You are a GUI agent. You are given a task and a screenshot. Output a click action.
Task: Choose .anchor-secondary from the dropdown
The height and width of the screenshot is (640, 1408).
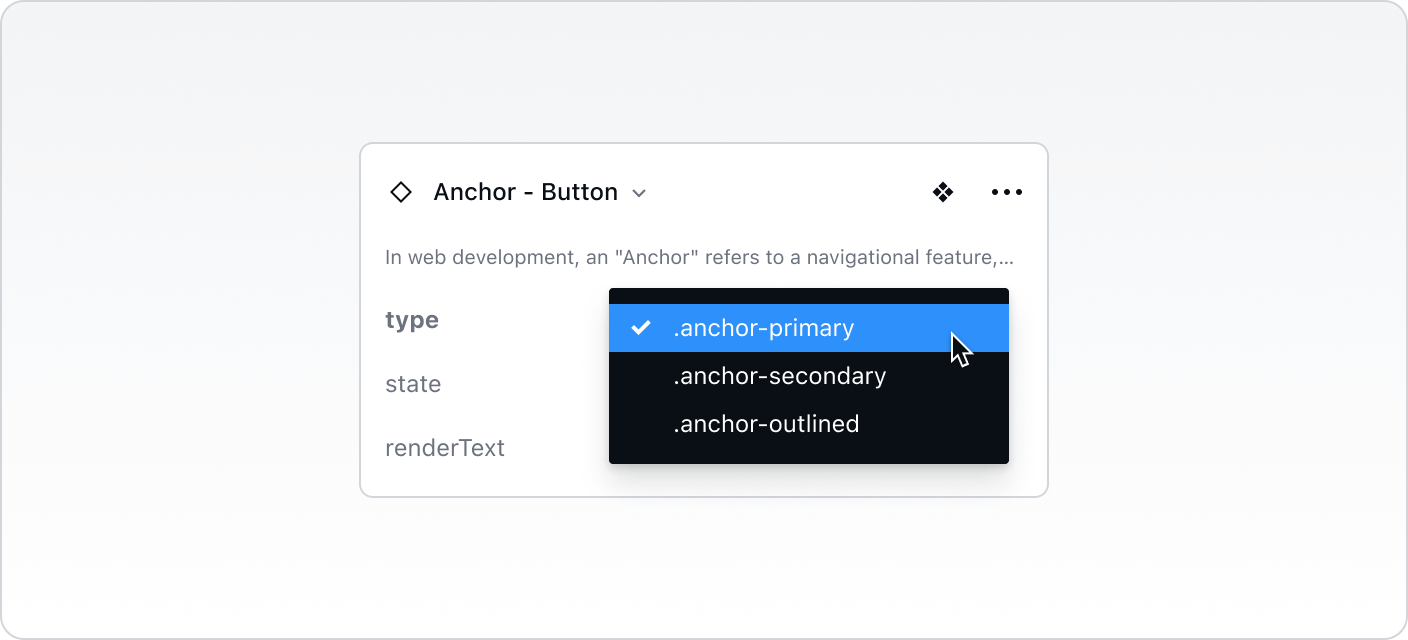[x=780, y=376]
